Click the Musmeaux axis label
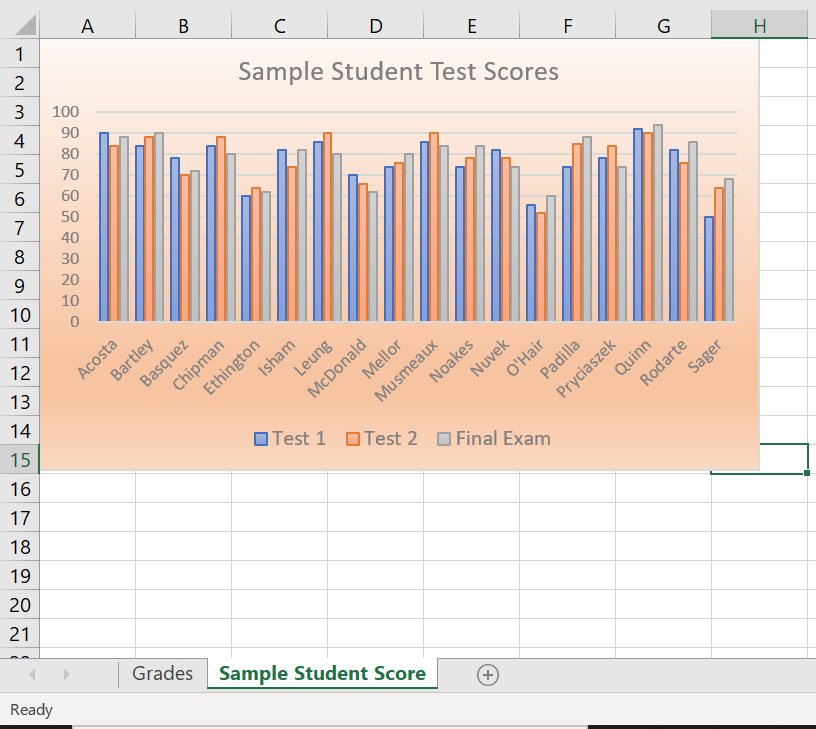This screenshot has height=729, width=816. 406,370
